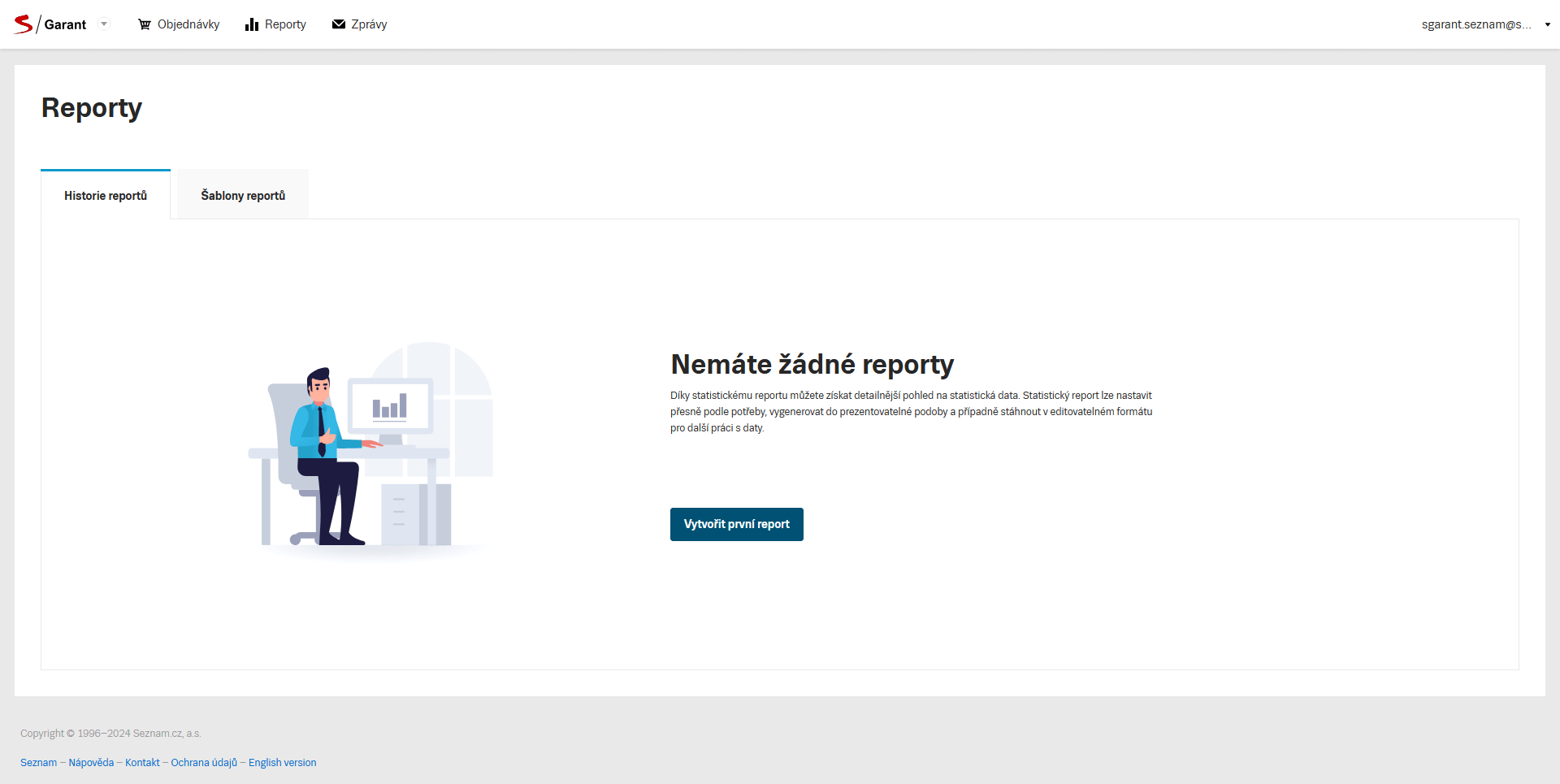The height and width of the screenshot is (784, 1560).
Task: Expand the dropdown arrow next to Garant
Action: pos(104,24)
